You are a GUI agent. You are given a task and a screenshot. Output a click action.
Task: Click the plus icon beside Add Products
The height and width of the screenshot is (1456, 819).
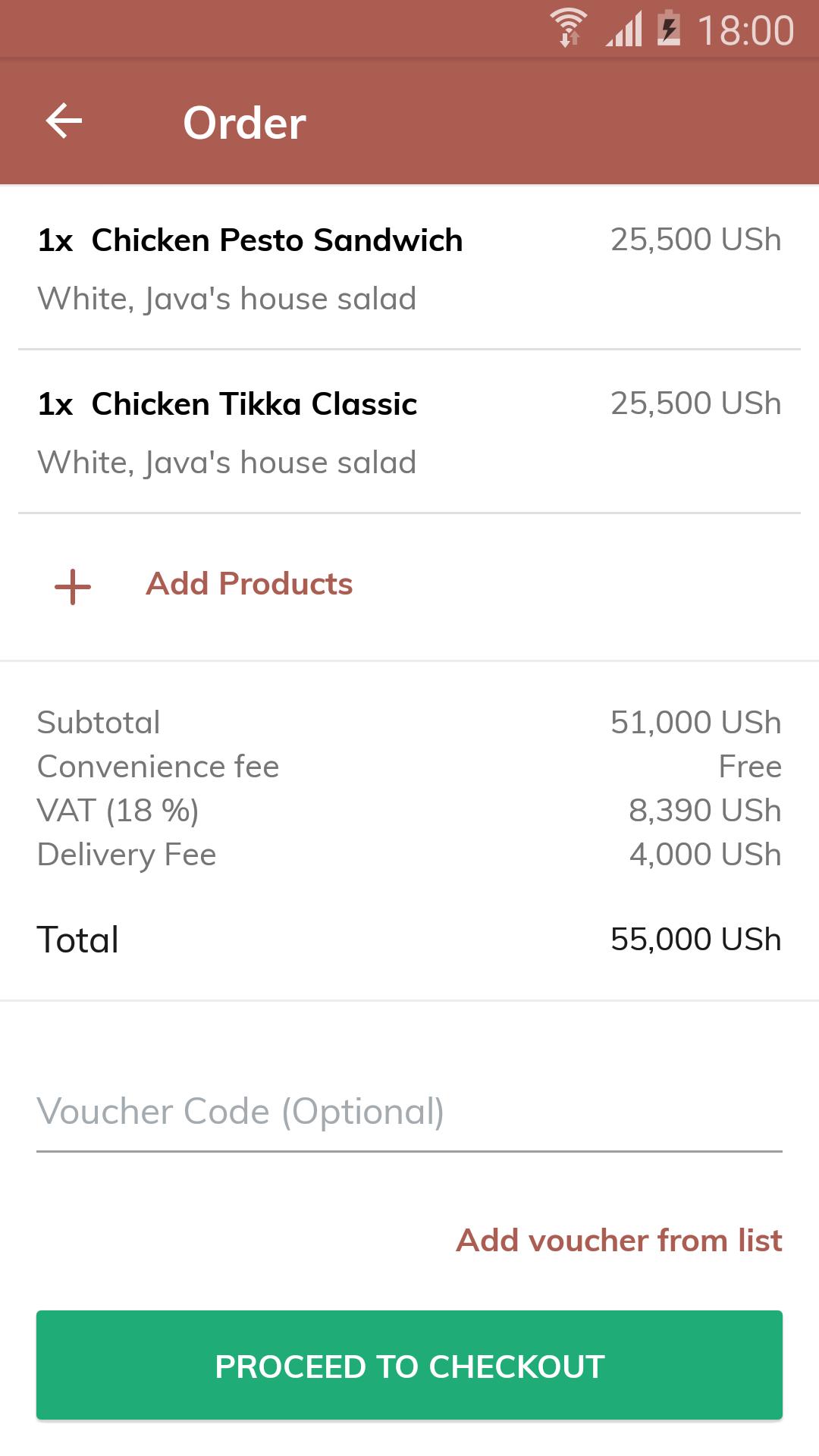(73, 587)
